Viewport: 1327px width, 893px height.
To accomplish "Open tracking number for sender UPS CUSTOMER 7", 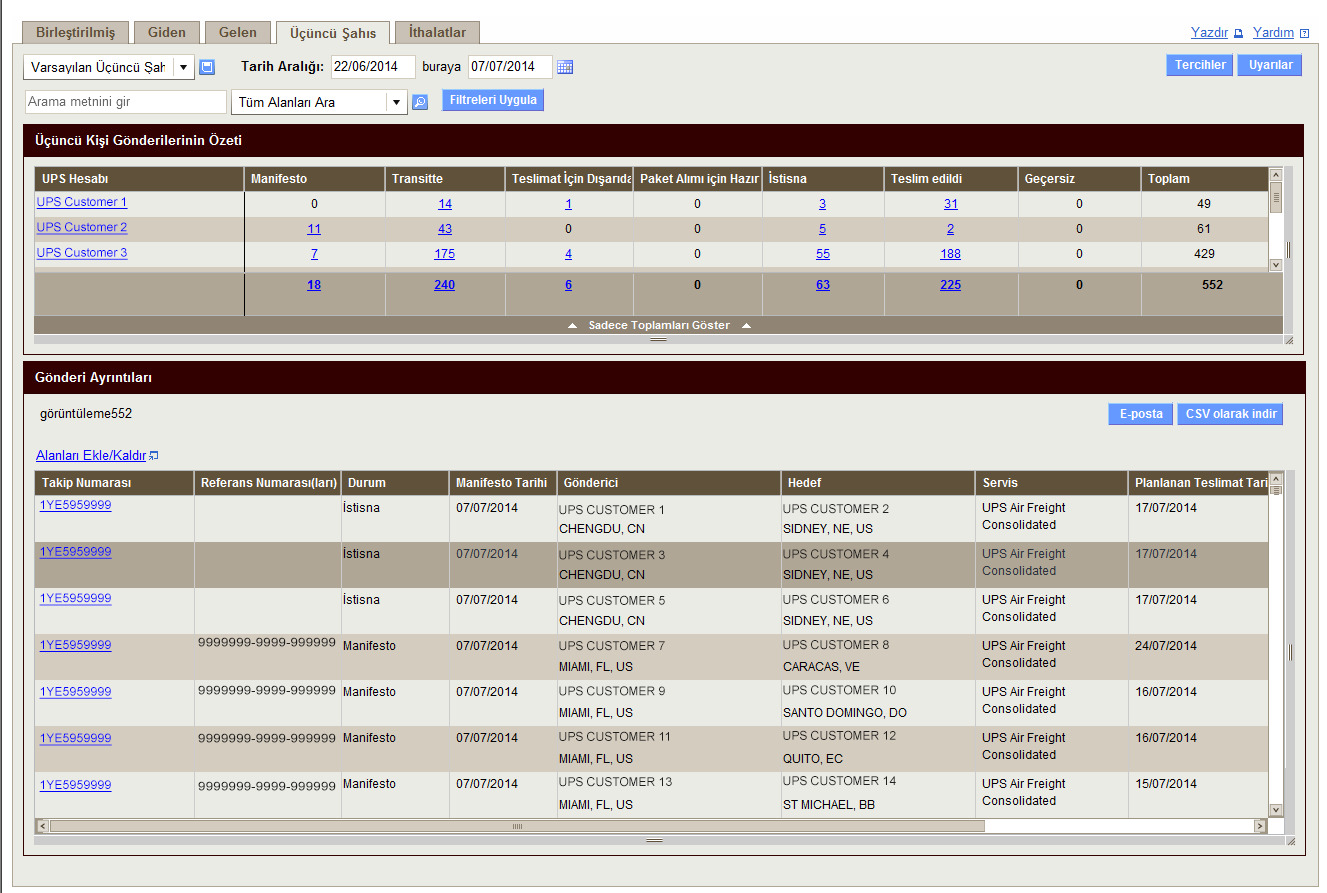I will pos(75,645).
